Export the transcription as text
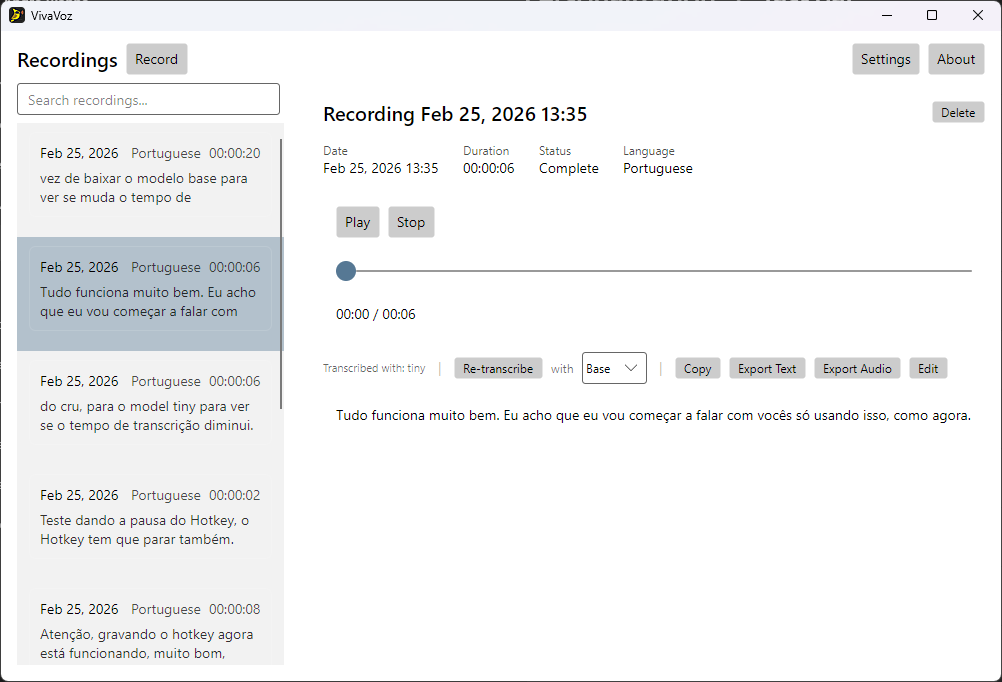Screen dimensions: 1002x682 [766, 368]
